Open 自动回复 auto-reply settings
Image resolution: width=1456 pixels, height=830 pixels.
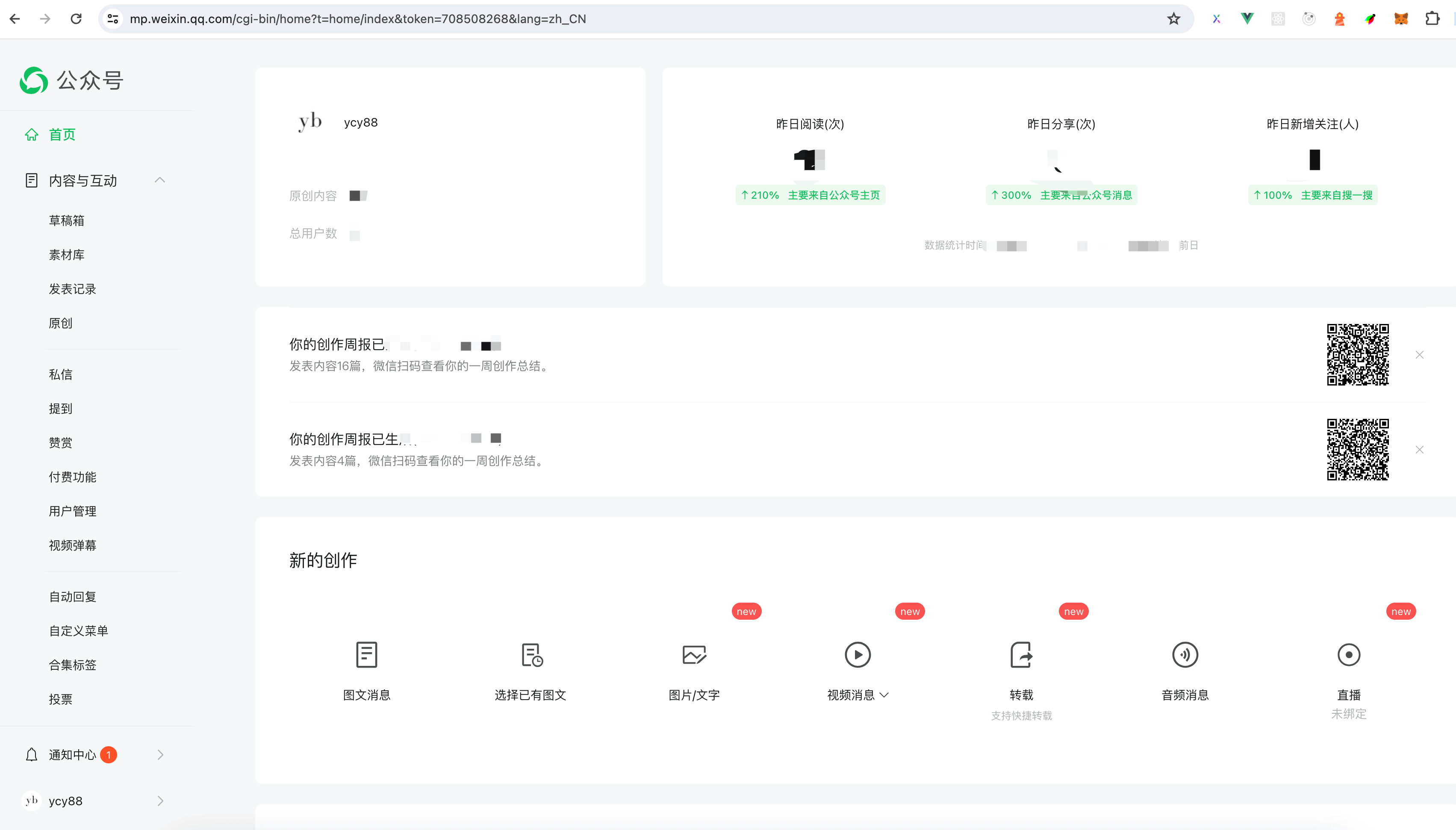[72, 597]
